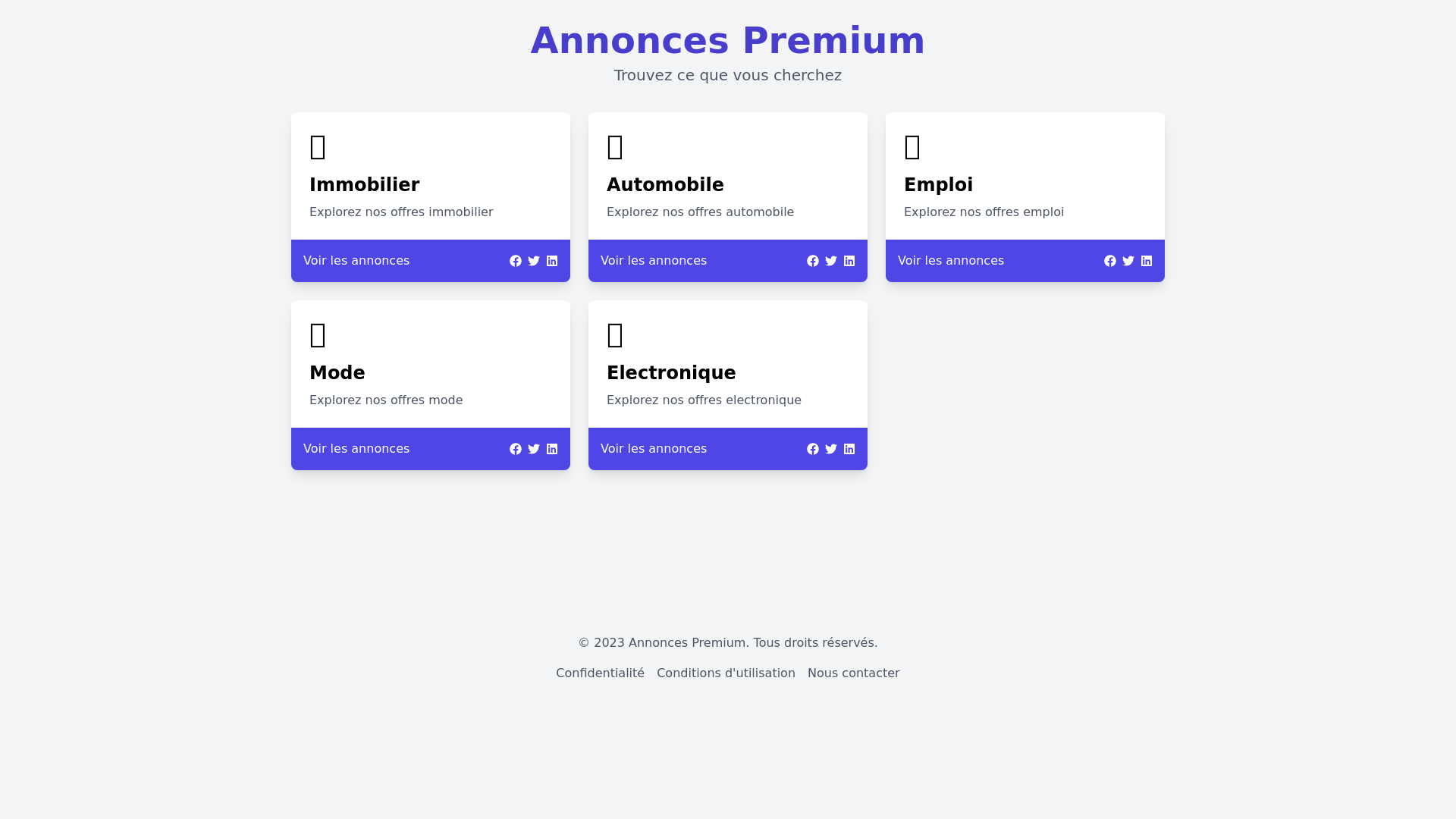
Task: Open the Nous contacter page
Action: [x=853, y=673]
